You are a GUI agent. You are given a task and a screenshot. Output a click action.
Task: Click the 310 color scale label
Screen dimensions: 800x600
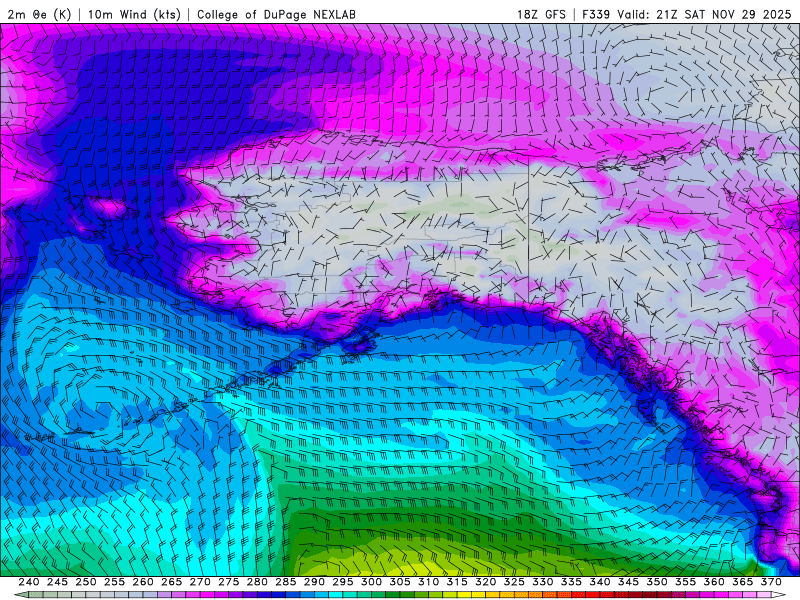(429, 582)
